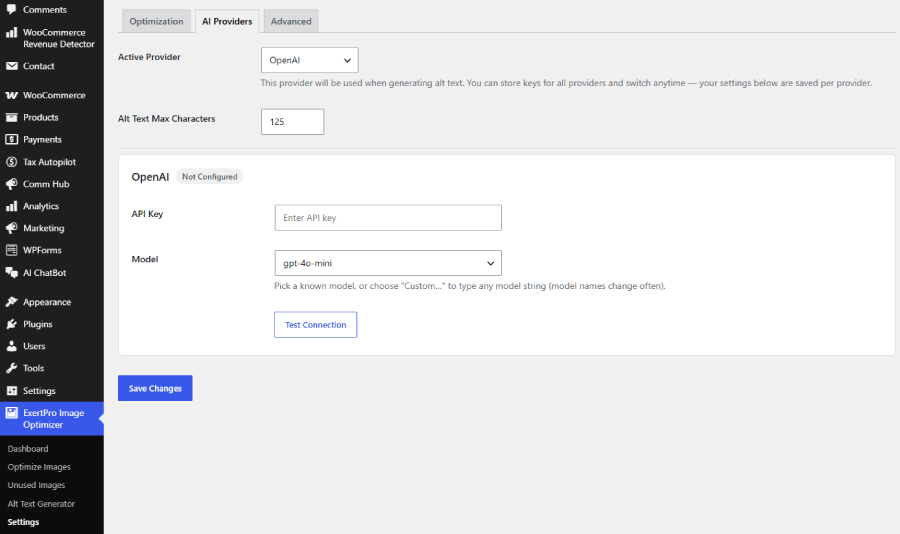The height and width of the screenshot is (534, 900).
Task: Click the Tax Autopilot coin icon
Action: tap(11, 162)
